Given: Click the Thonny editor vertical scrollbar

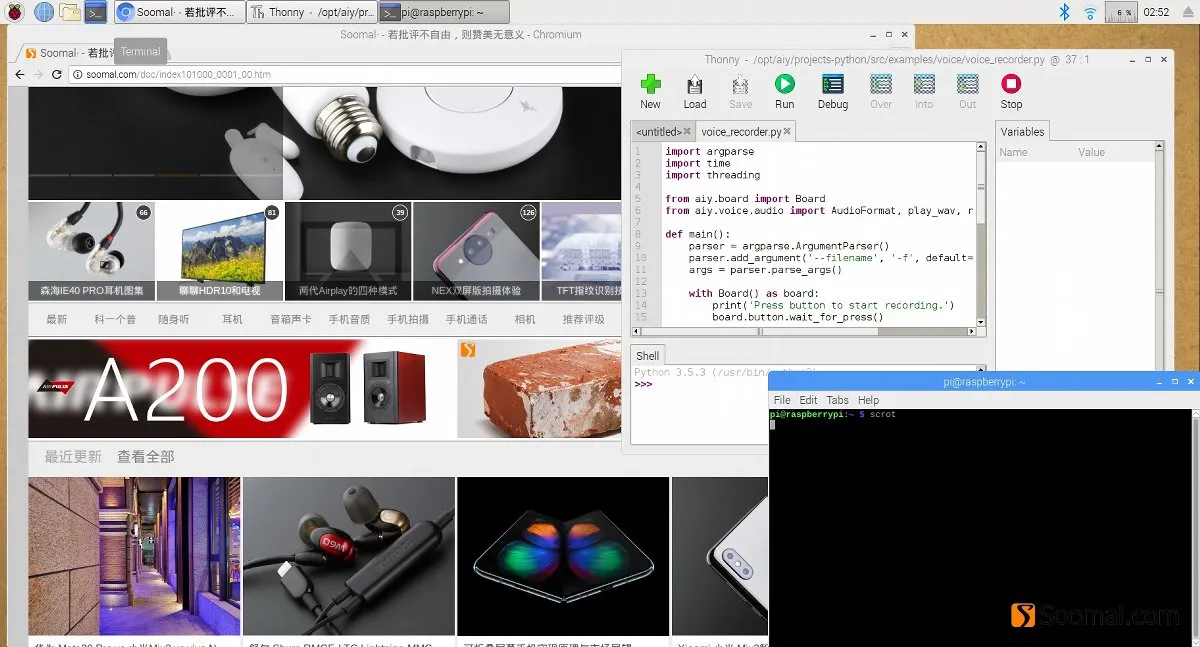Looking at the screenshot, I should (x=981, y=234).
